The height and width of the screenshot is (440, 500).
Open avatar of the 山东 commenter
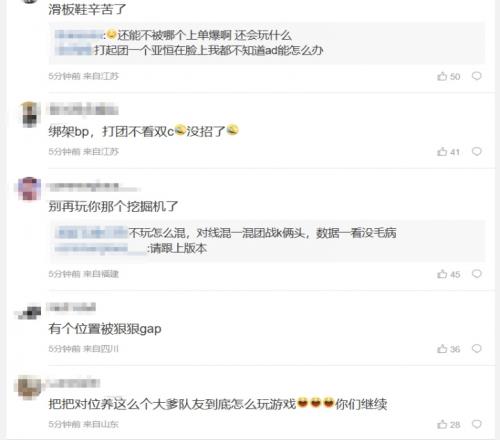pos(29,387)
